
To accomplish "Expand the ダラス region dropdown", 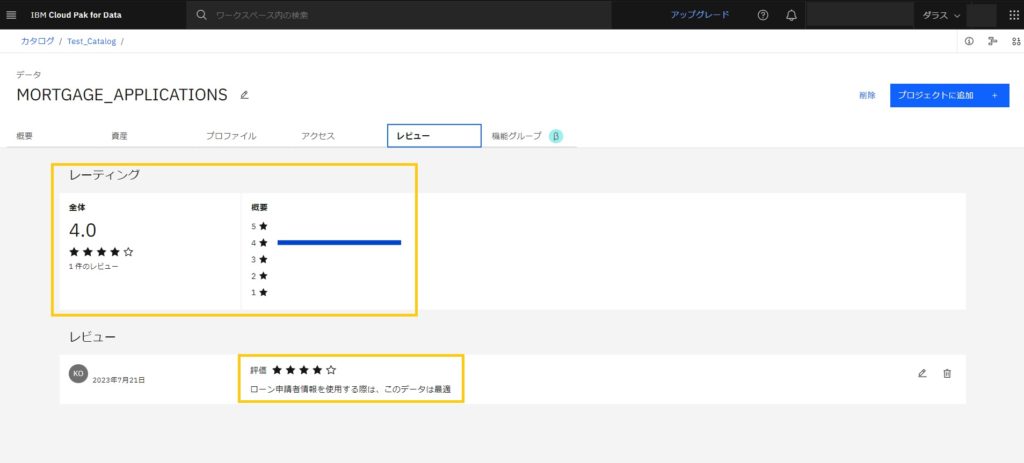I will [x=941, y=15].
